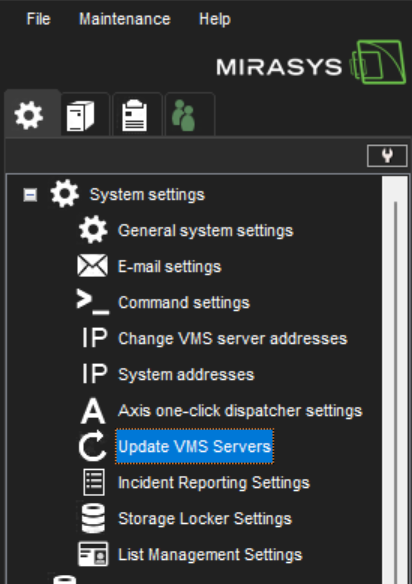This screenshot has width=412, height=584.
Task: Click IP icon beside System addresses
Action: click(x=95, y=374)
